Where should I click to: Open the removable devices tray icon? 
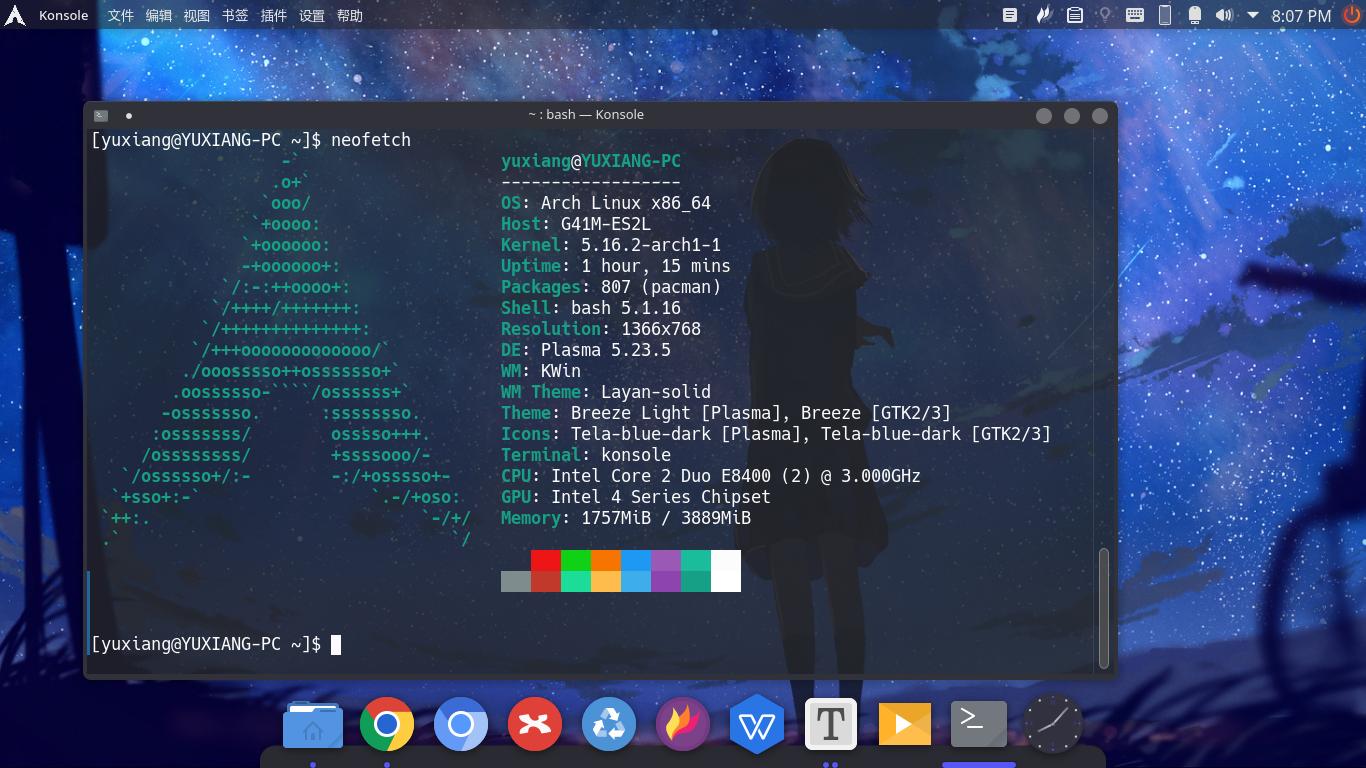pos(1194,15)
